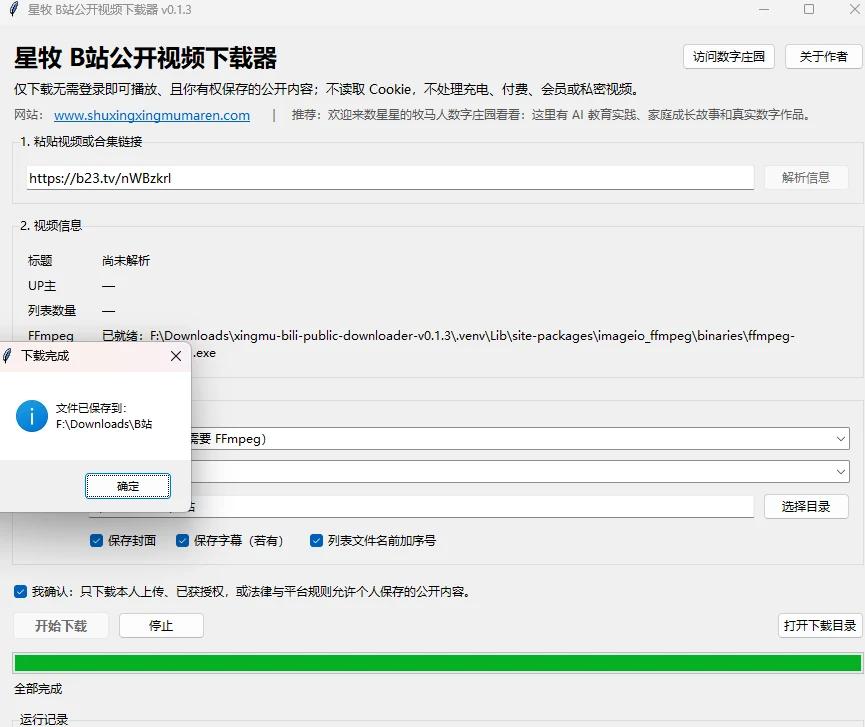Minimize the main downloader window
865x727 pixels.
[764, 9]
